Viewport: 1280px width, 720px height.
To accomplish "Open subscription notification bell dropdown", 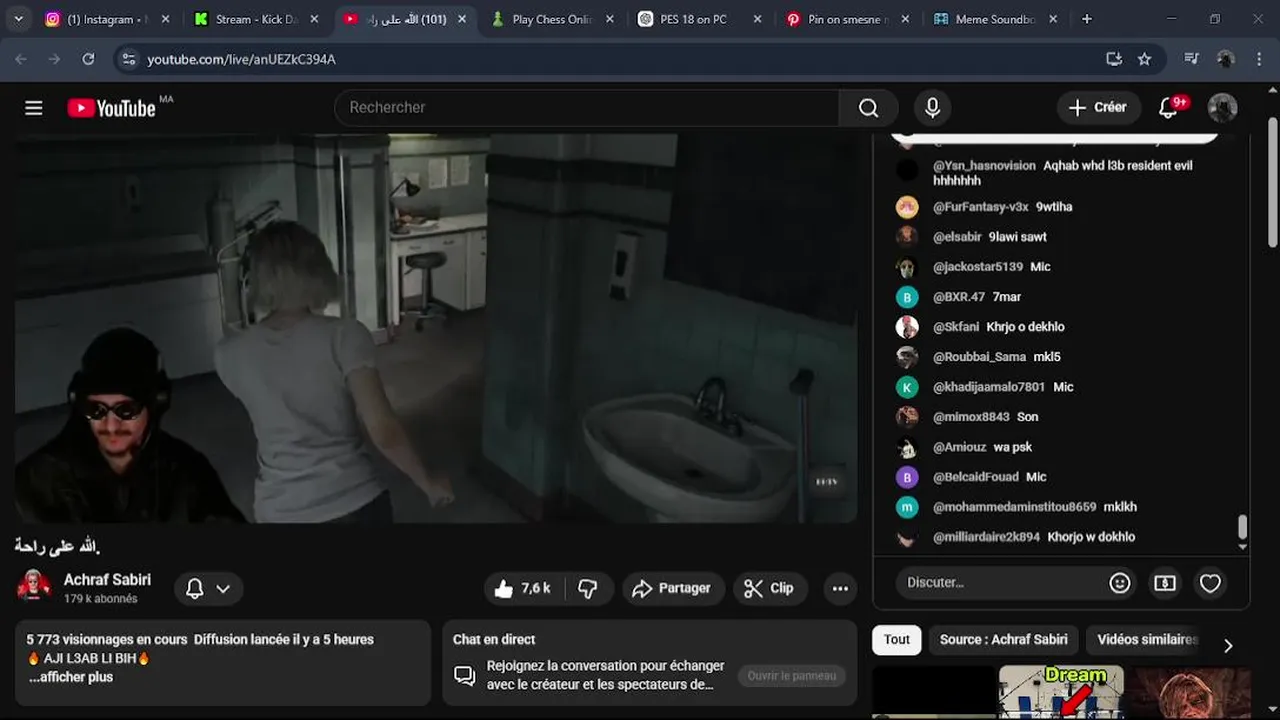I will (208, 589).
